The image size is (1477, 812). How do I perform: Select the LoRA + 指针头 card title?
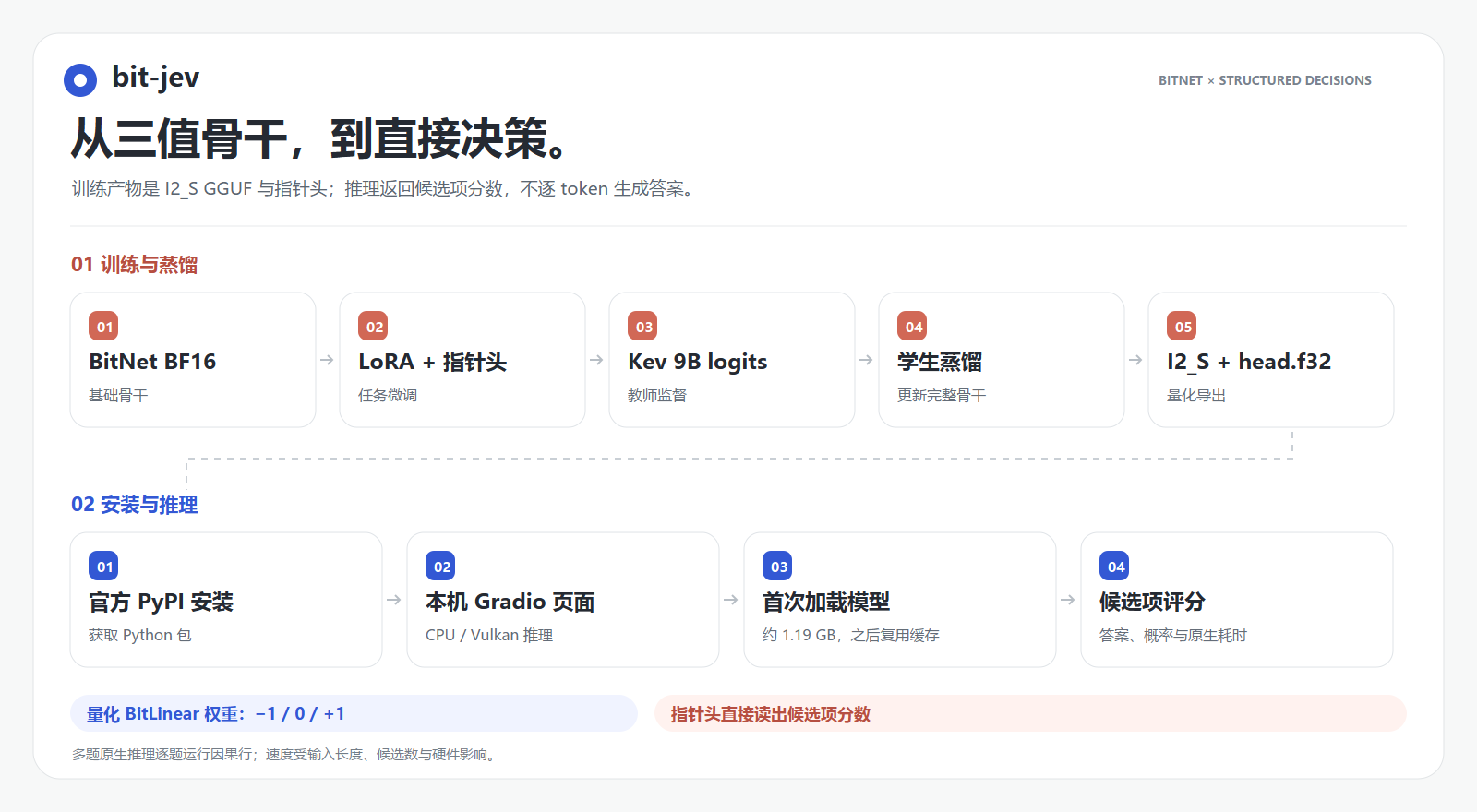[433, 362]
